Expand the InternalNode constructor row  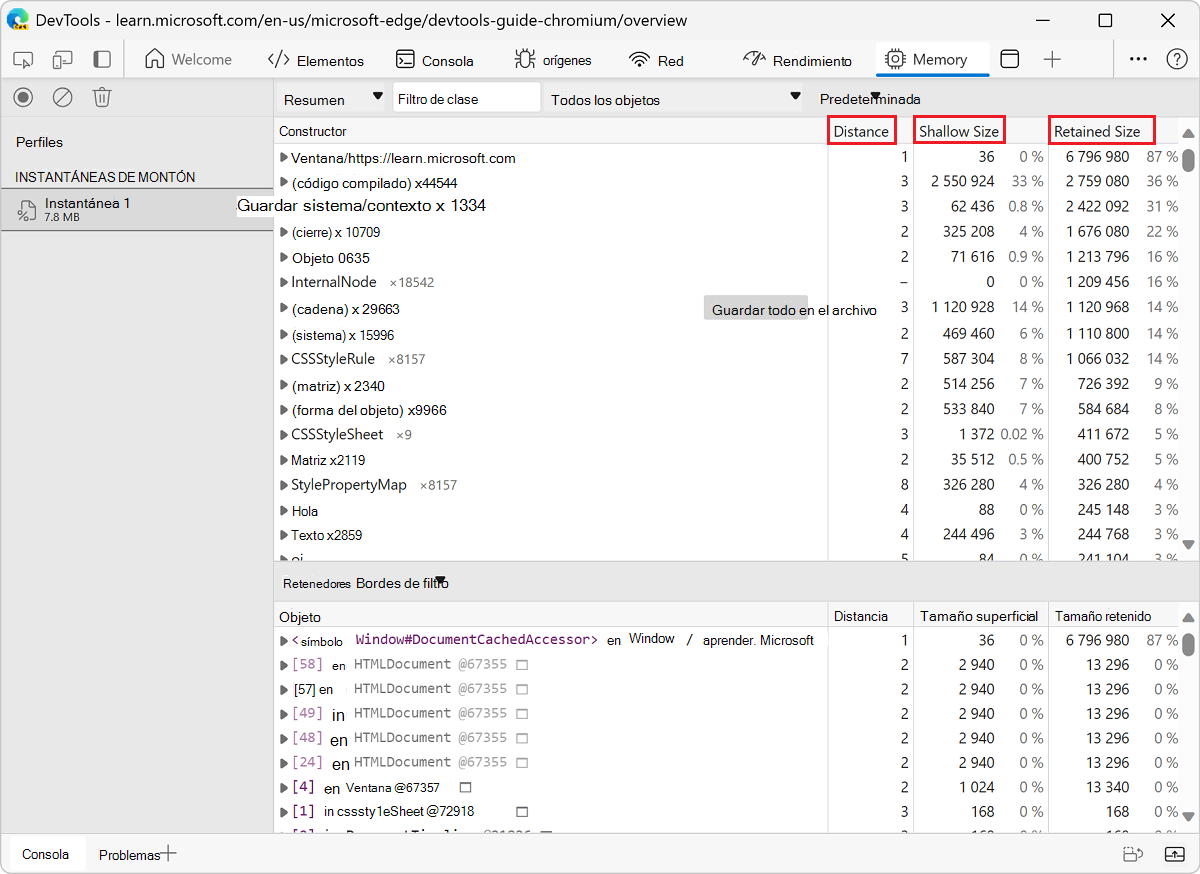(x=284, y=282)
